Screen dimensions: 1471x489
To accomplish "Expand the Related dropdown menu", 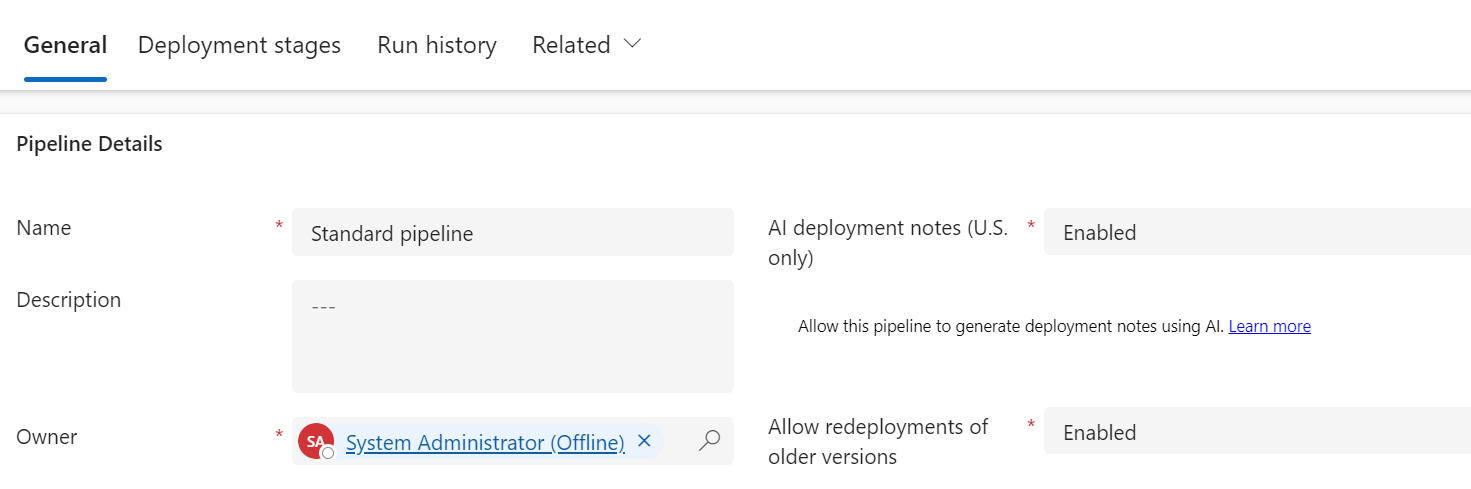I will (587, 45).
